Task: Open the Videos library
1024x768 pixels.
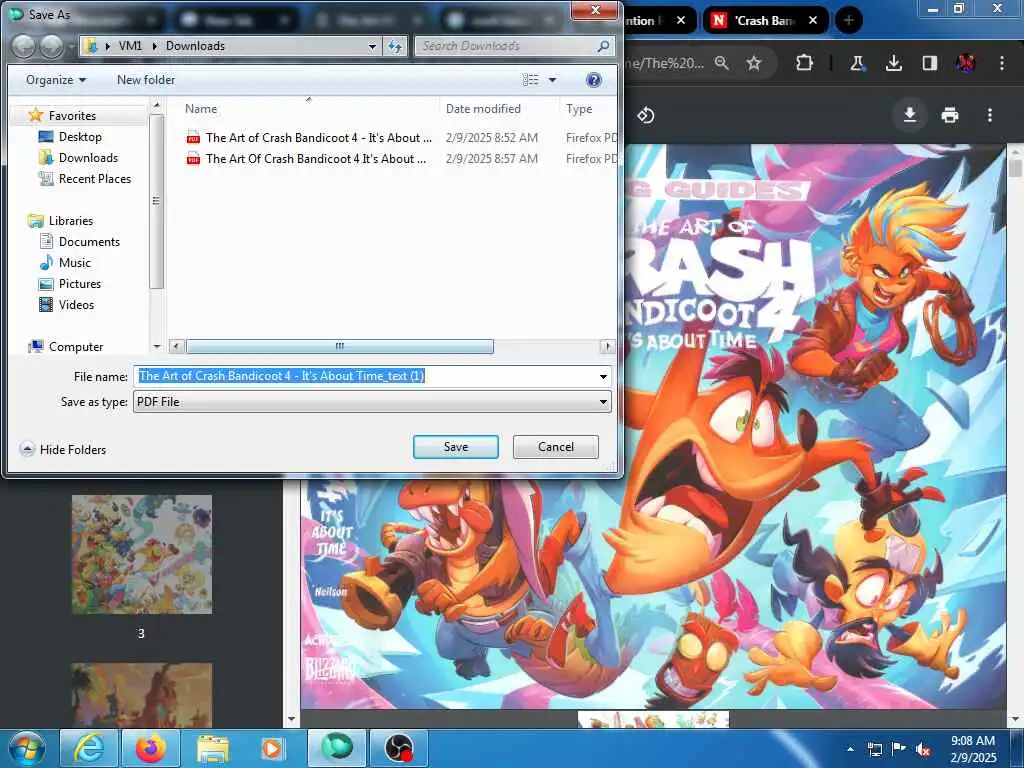Action: pos(76,304)
